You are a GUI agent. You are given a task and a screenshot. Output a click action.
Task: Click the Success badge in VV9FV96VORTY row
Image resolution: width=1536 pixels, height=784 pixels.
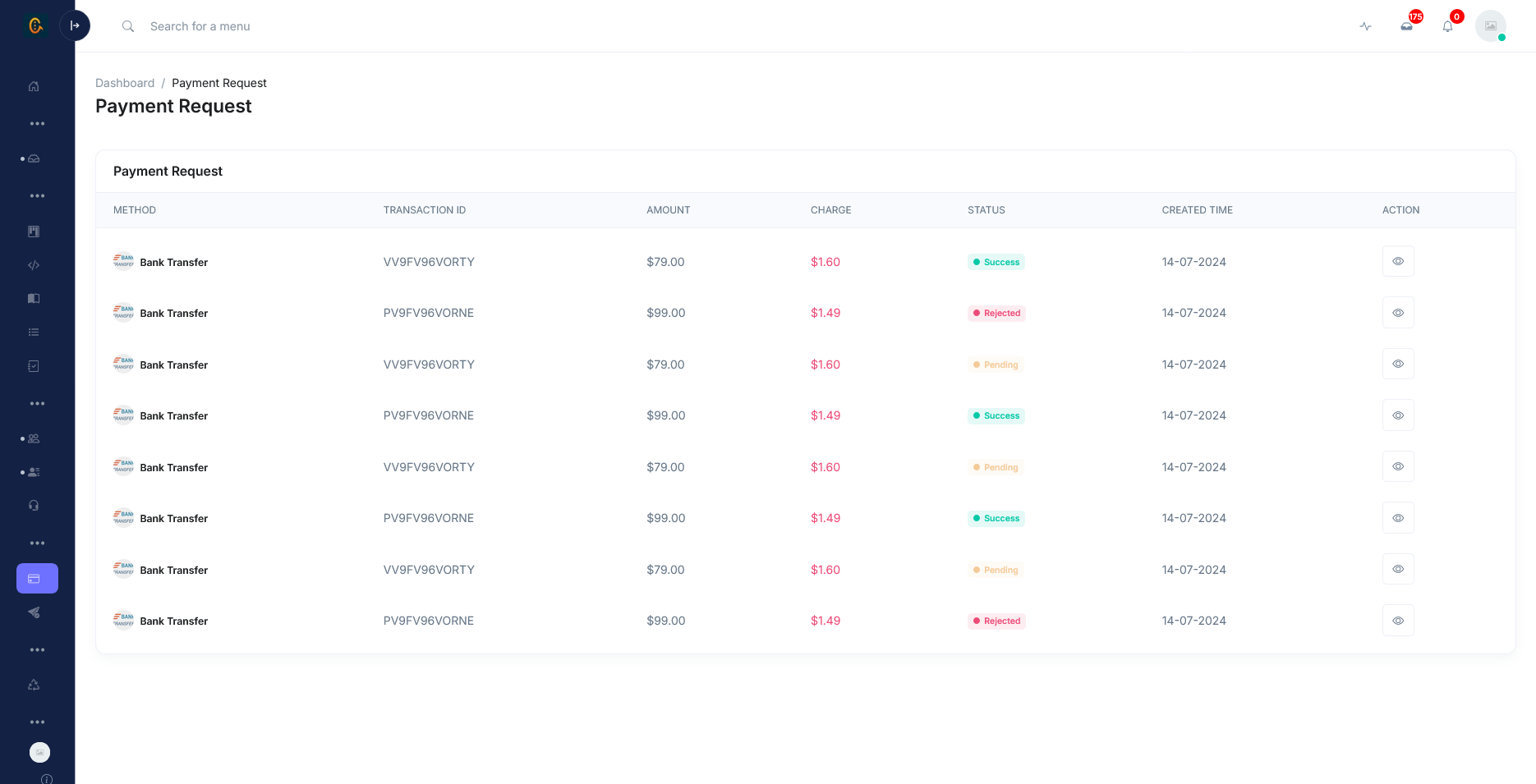[996, 262]
